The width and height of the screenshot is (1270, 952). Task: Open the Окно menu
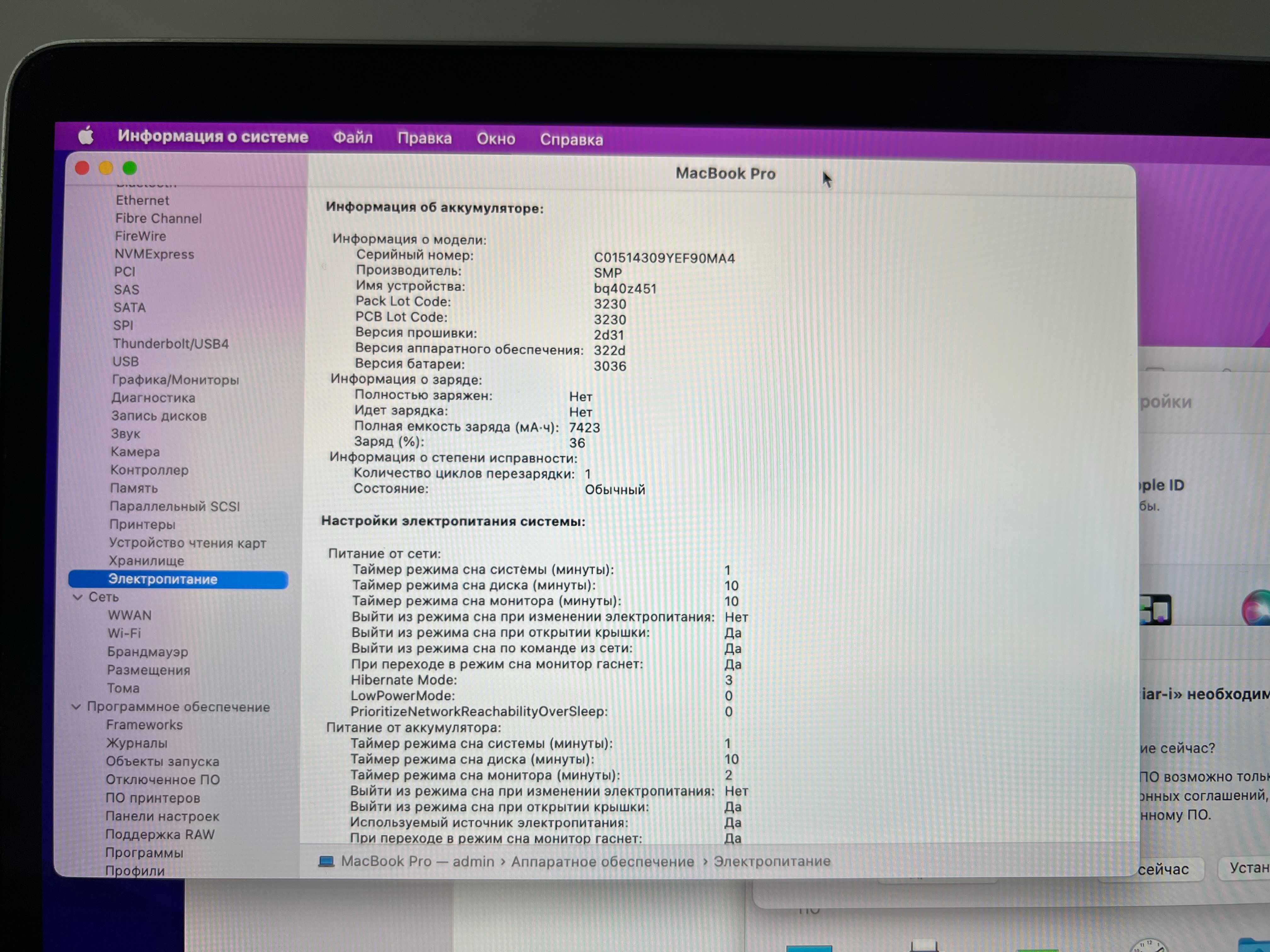495,139
